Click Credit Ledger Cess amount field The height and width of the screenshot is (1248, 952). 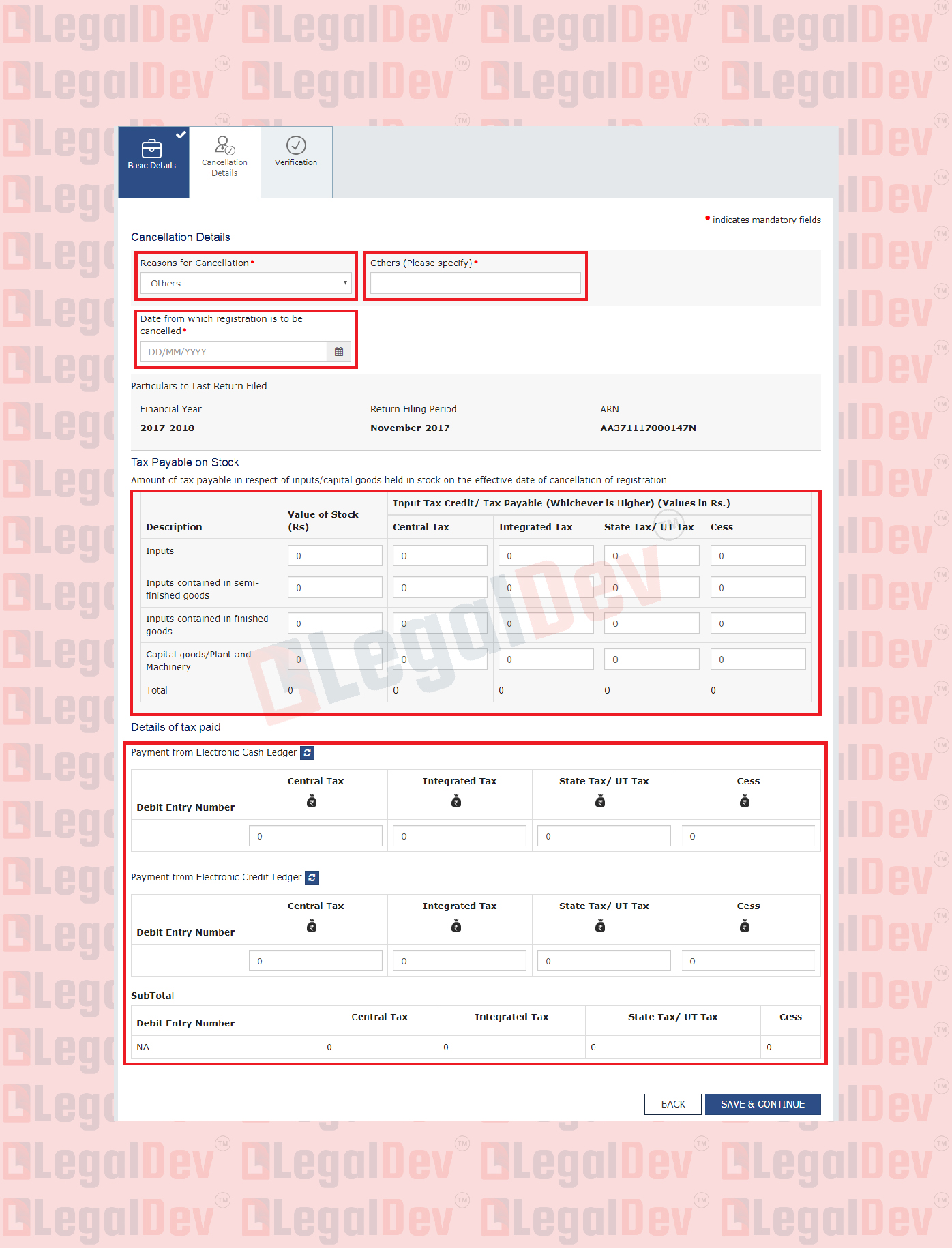(x=748, y=961)
